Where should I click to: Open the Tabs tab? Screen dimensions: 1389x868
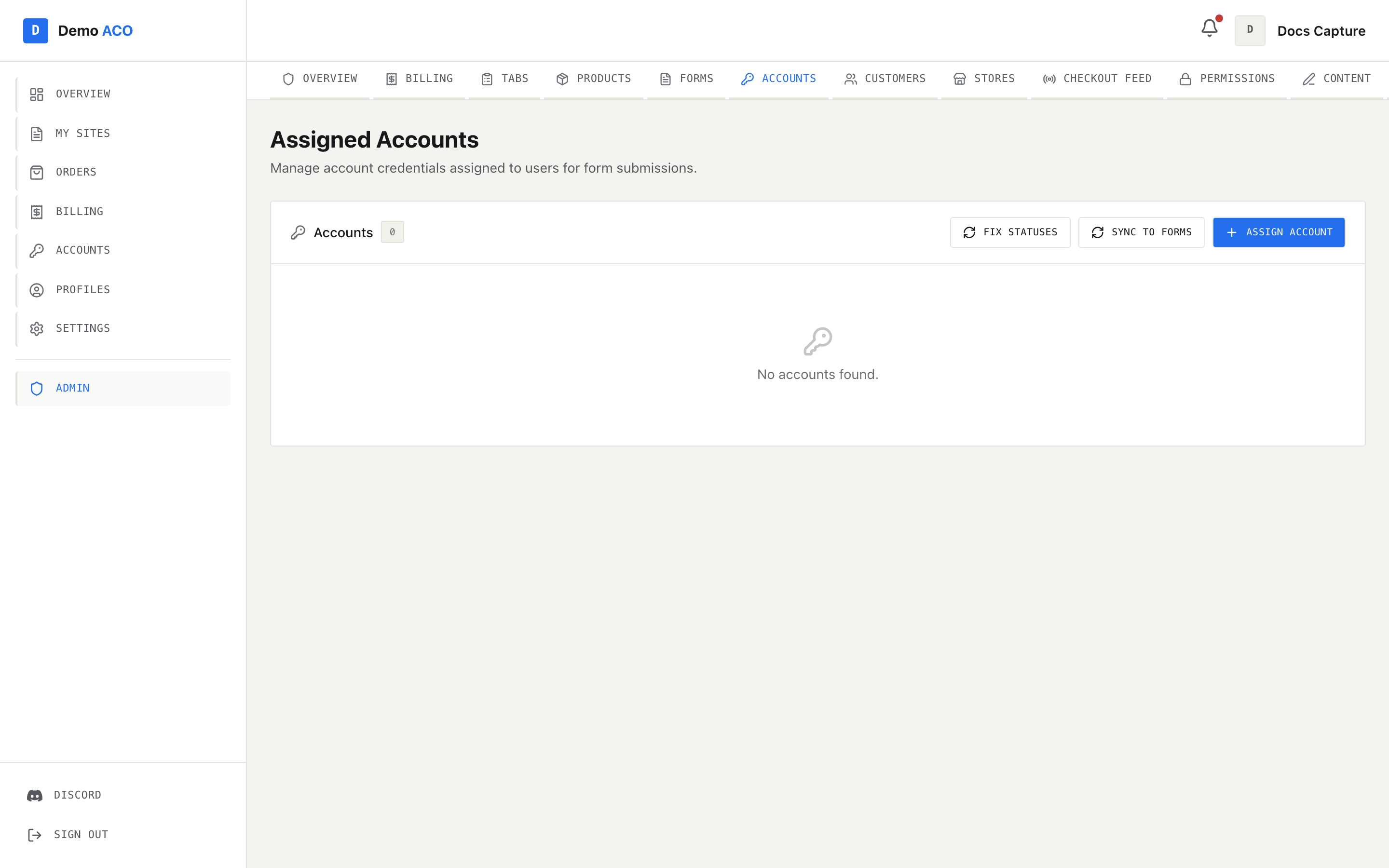click(x=504, y=79)
